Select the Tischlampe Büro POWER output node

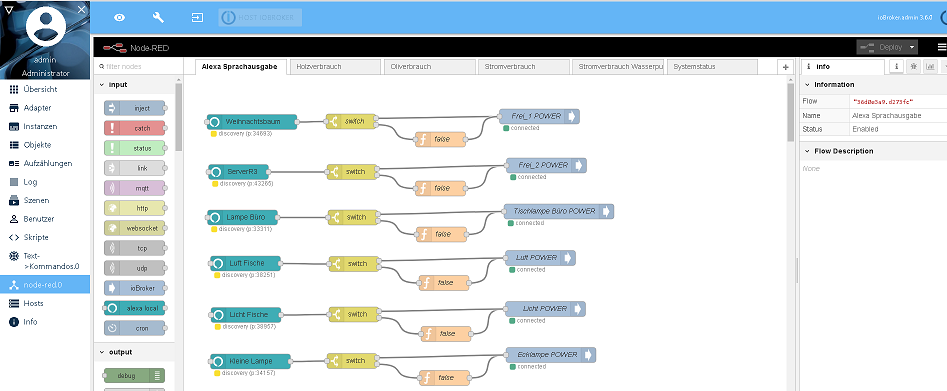click(559, 211)
